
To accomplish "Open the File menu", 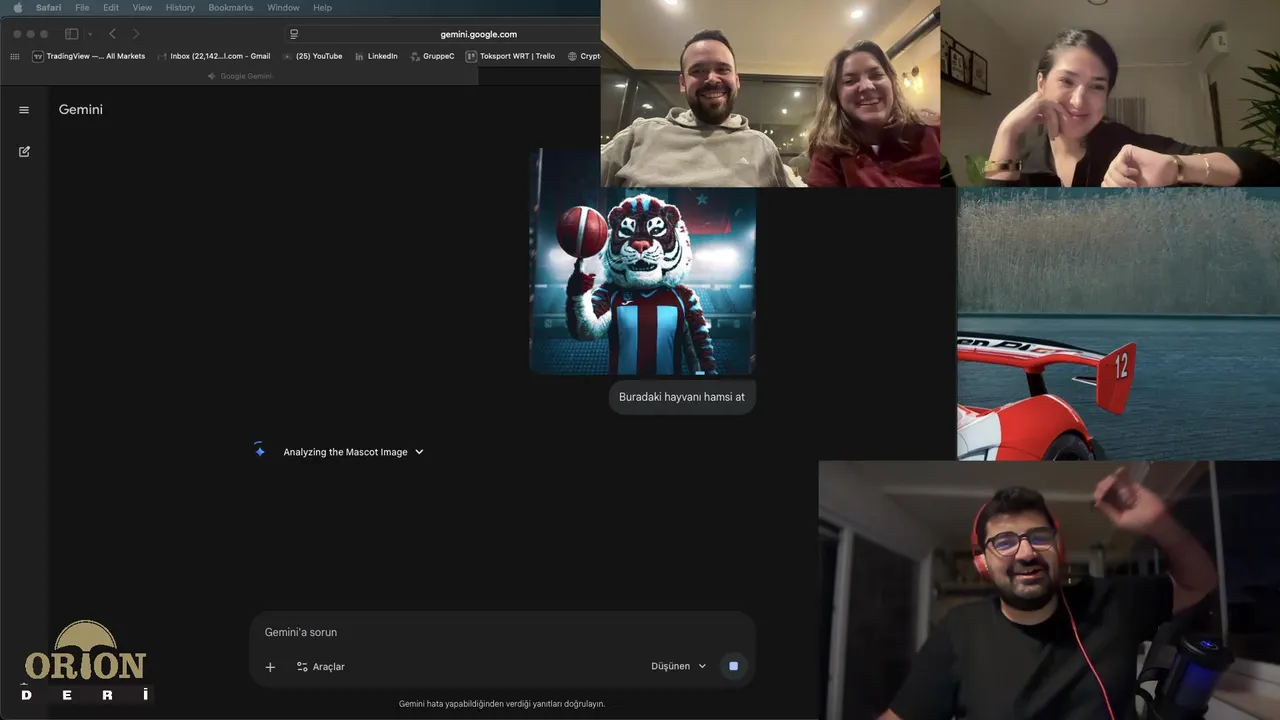I will (x=82, y=8).
